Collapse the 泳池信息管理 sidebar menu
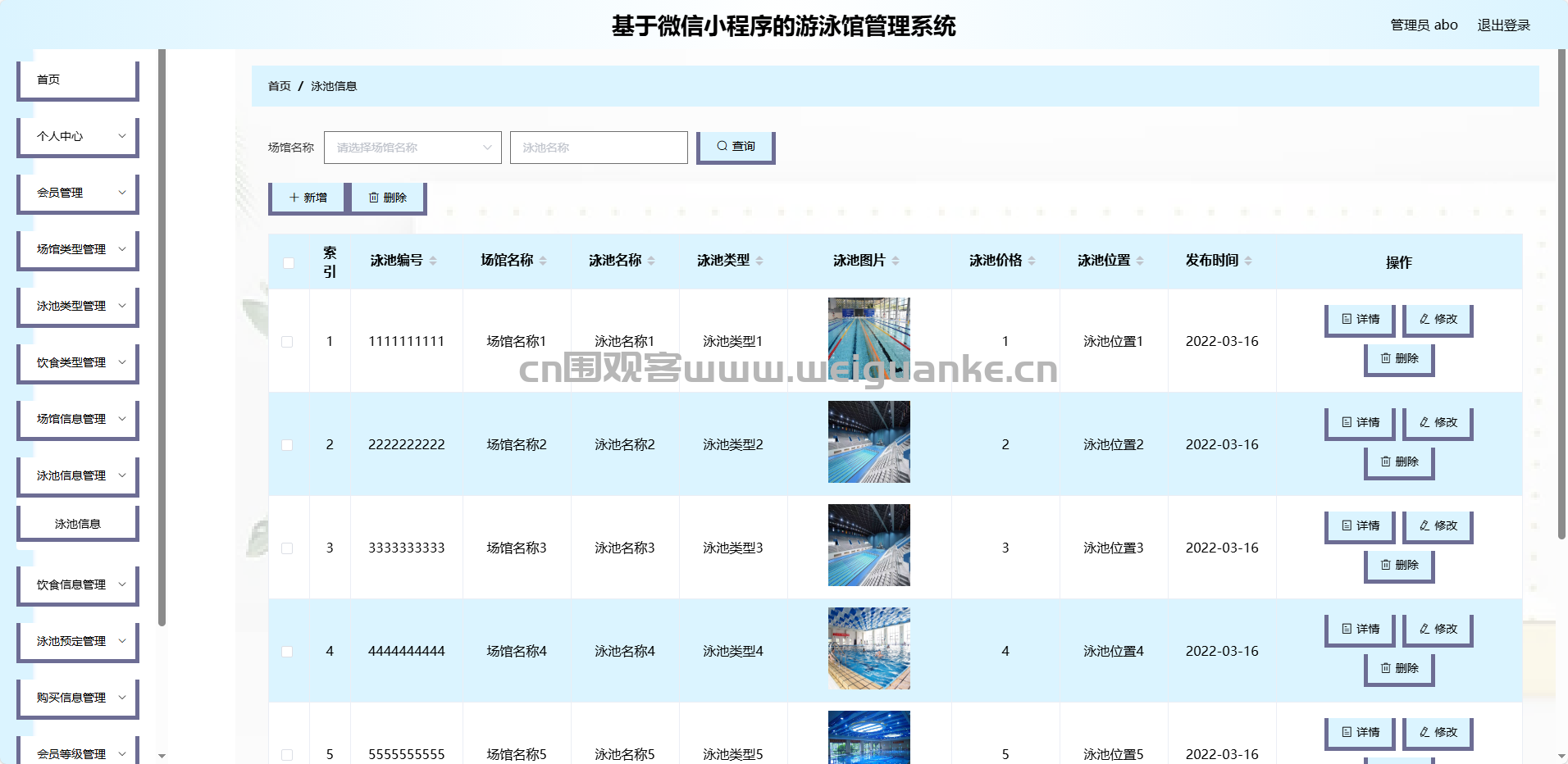Screen dimensions: 1568x764 coord(78,476)
